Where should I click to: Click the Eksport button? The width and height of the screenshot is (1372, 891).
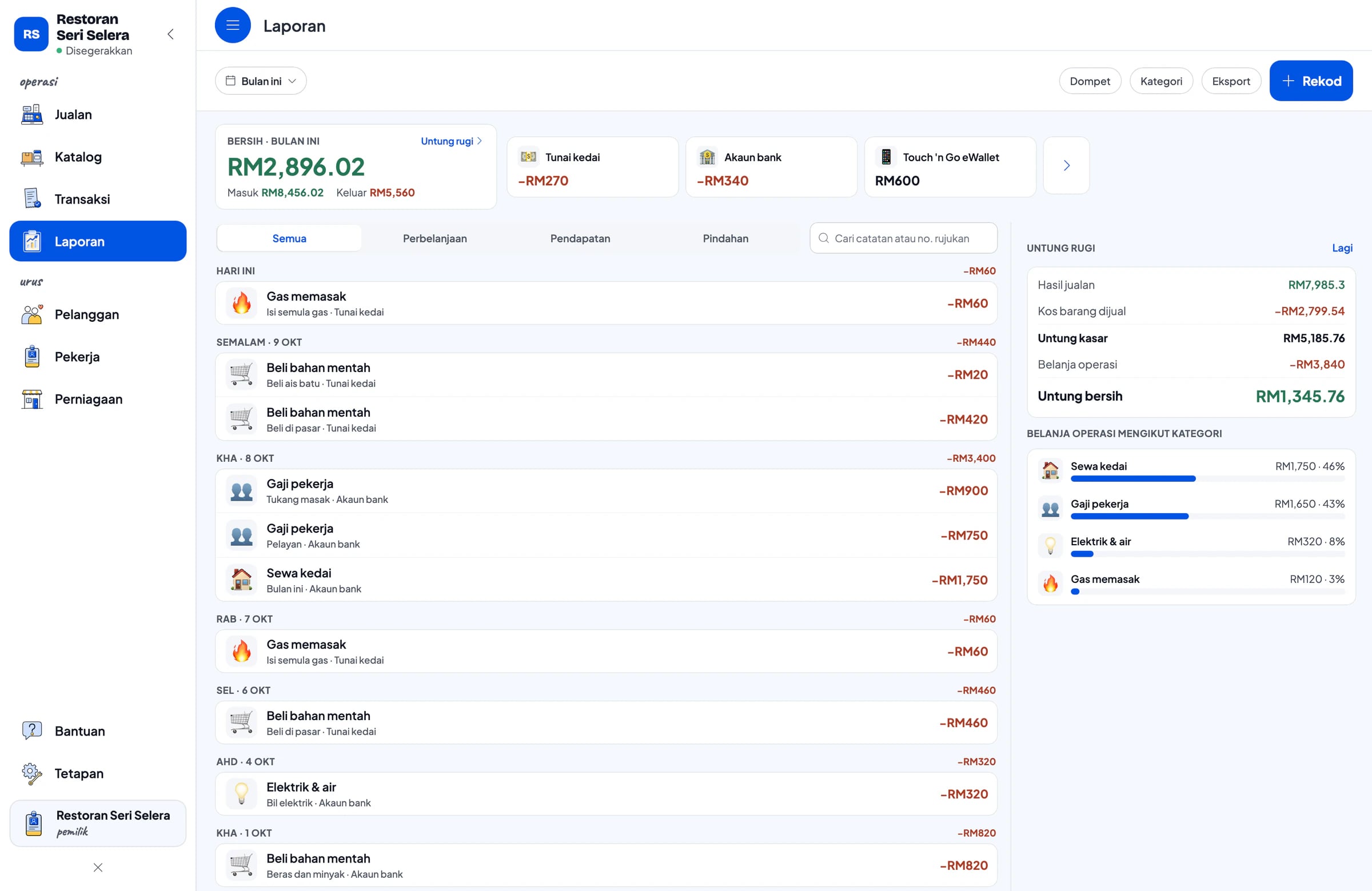click(1231, 81)
